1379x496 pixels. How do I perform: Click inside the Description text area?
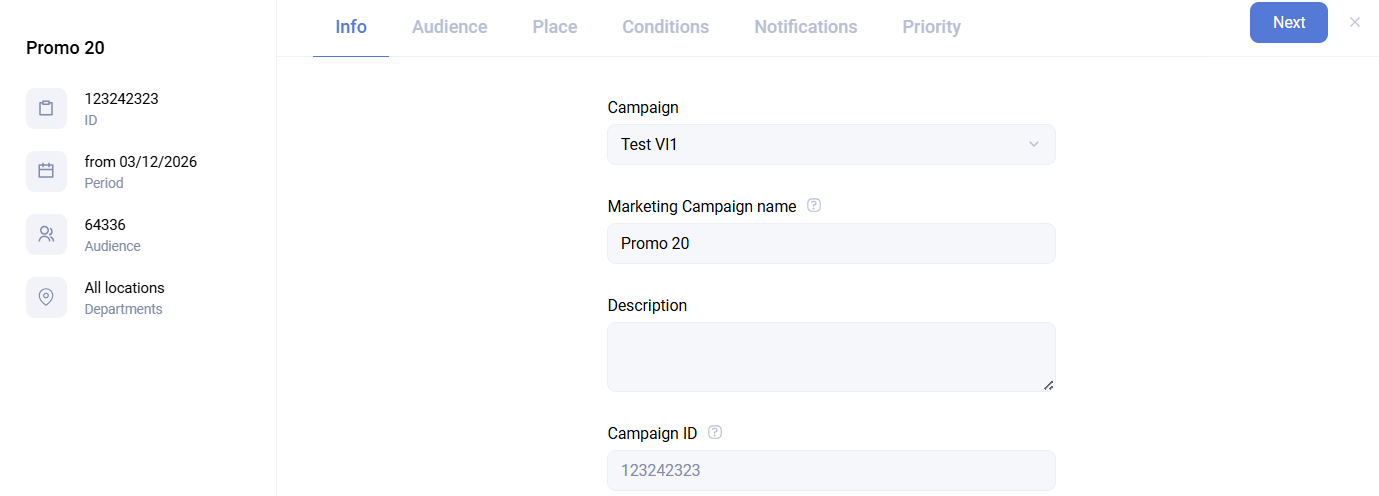coord(830,356)
